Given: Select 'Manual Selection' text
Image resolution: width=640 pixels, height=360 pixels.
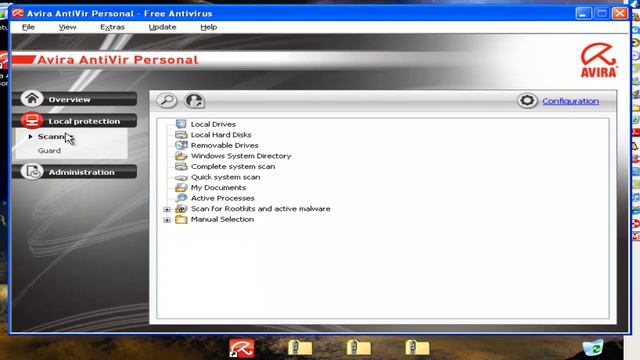Looking at the screenshot, I should [x=222, y=220].
